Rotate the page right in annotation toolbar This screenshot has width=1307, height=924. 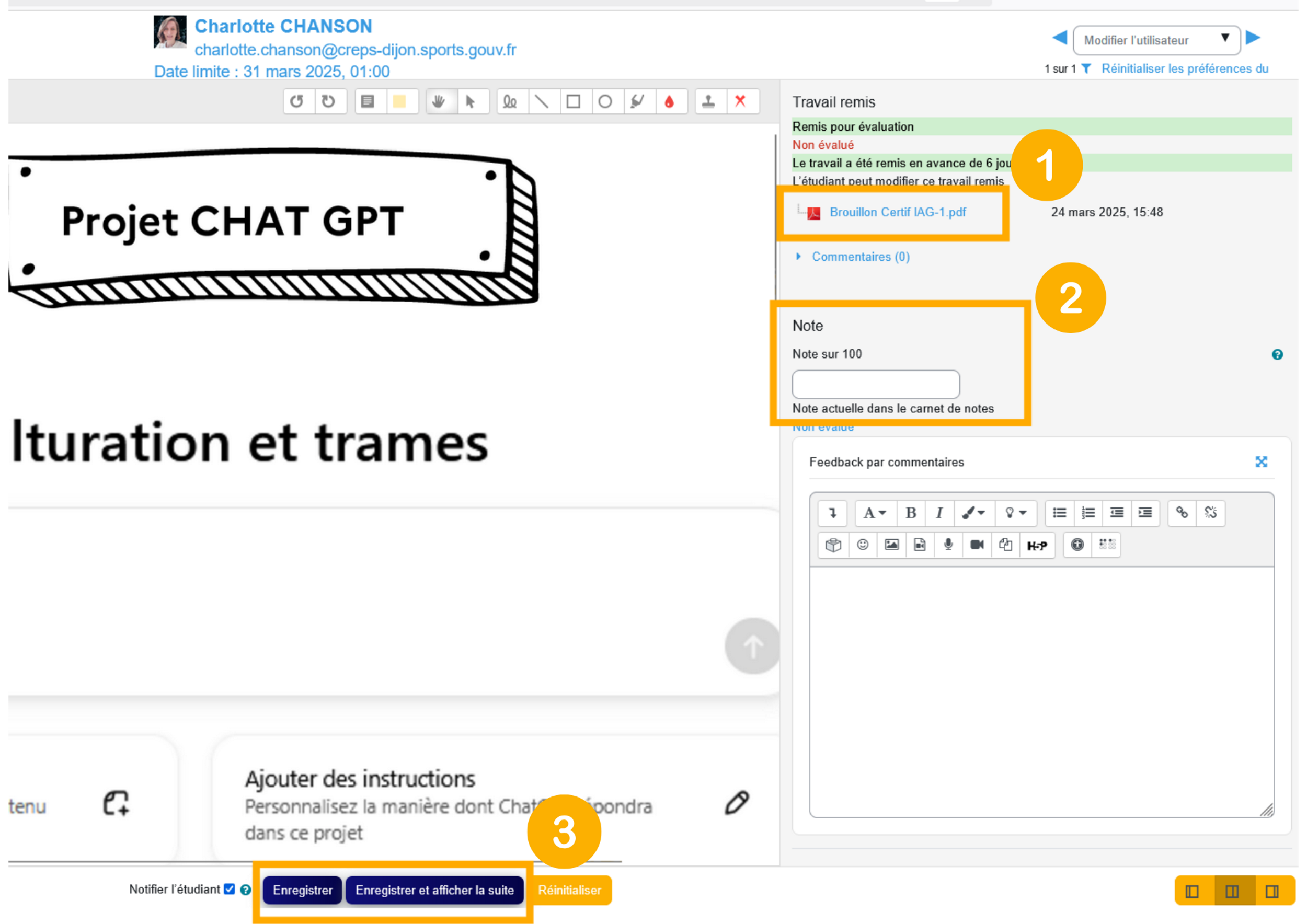[x=329, y=102]
